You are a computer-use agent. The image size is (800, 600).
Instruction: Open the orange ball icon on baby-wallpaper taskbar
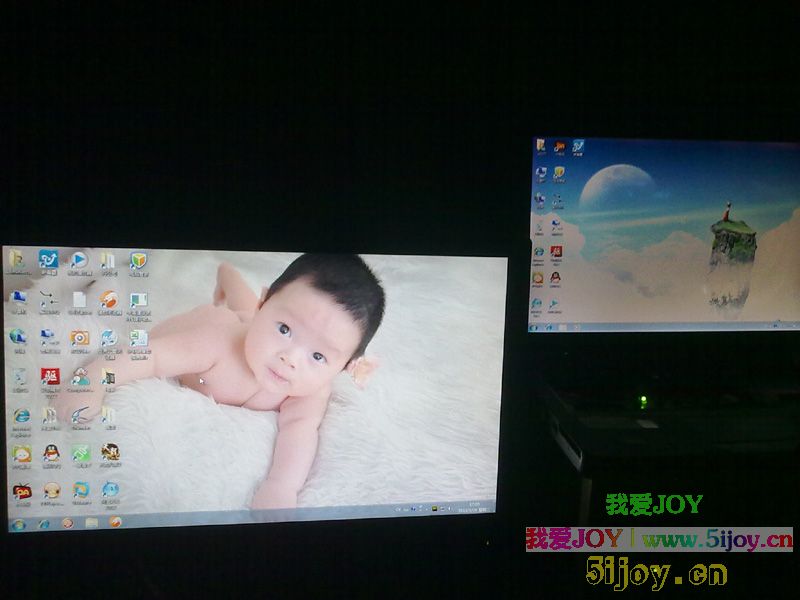pyautogui.click(x=115, y=521)
